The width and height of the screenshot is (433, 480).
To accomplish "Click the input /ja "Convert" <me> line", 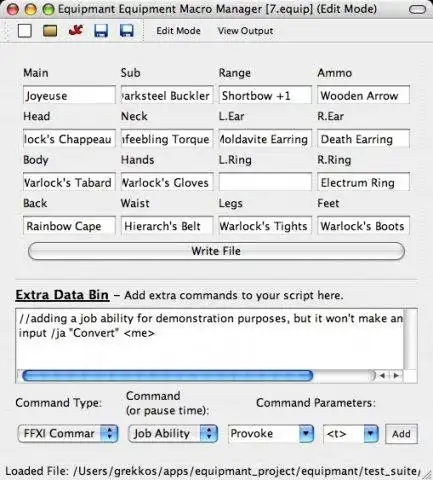I will pos(87,333).
